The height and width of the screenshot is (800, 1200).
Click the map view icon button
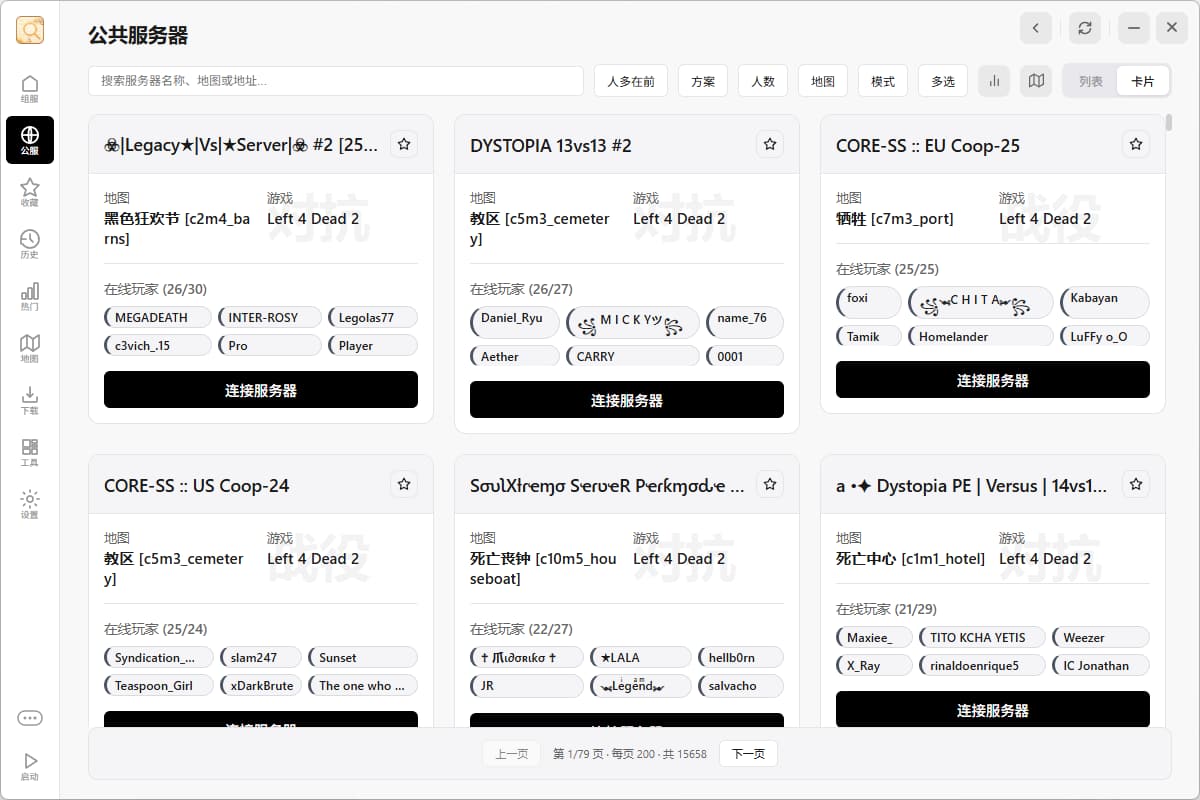pyautogui.click(x=1036, y=81)
